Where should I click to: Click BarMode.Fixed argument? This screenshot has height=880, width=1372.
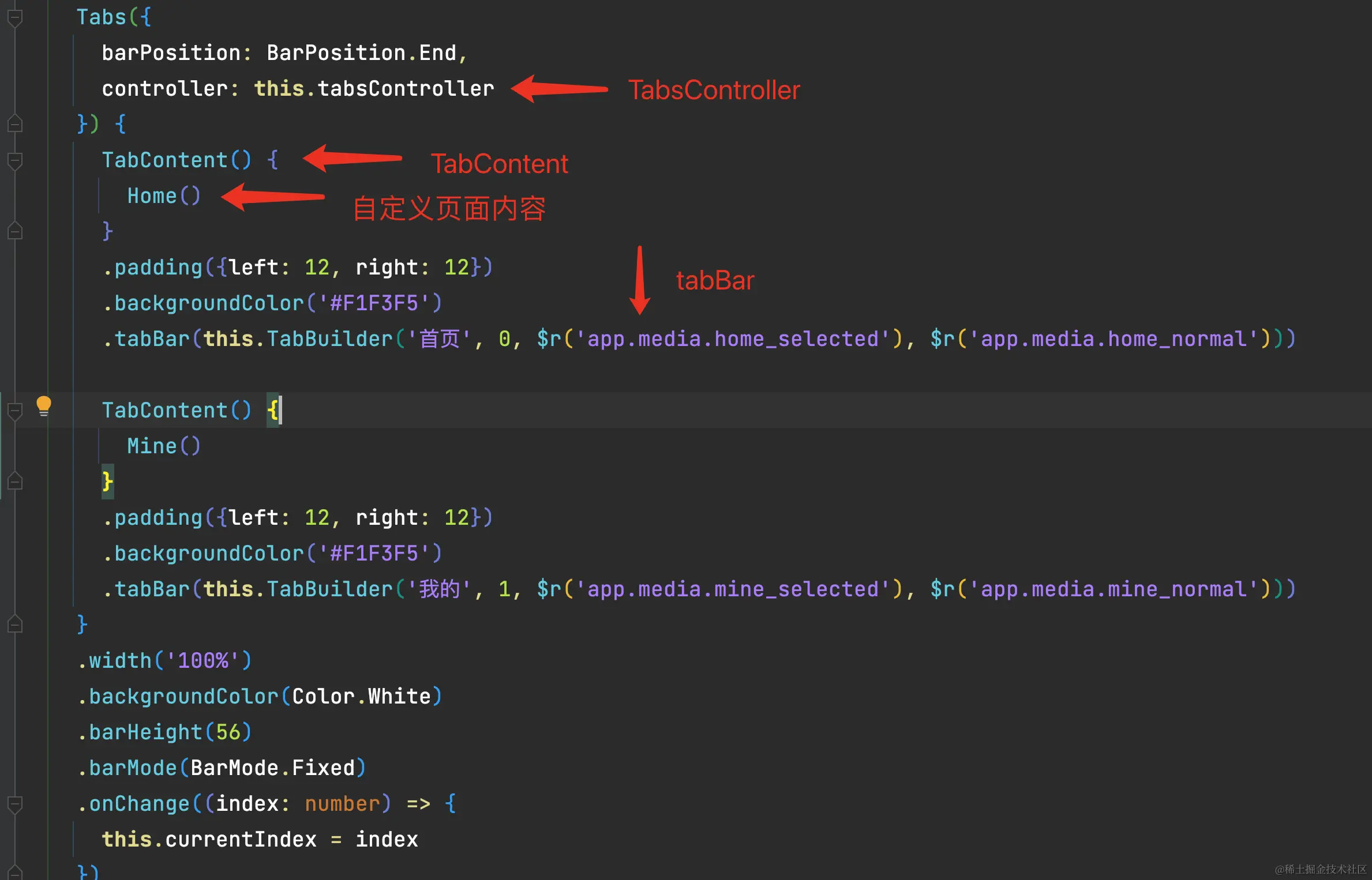tap(272, 768)
